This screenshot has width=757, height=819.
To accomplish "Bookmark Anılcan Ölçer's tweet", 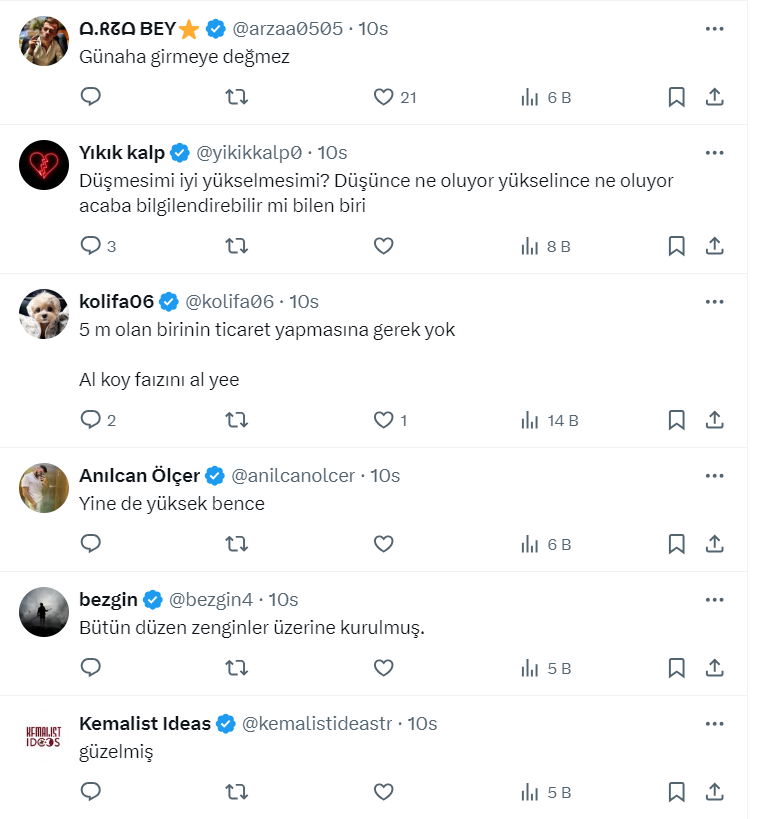I will pyautogui.click(x=676, y=544).
